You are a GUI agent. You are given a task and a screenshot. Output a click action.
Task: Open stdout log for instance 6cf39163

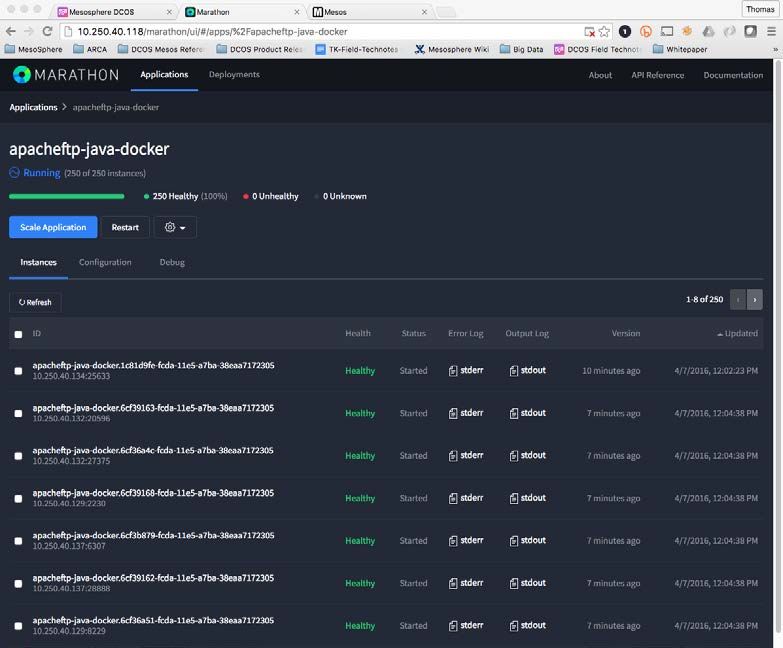pyautogui.click(x=527, y=413)
